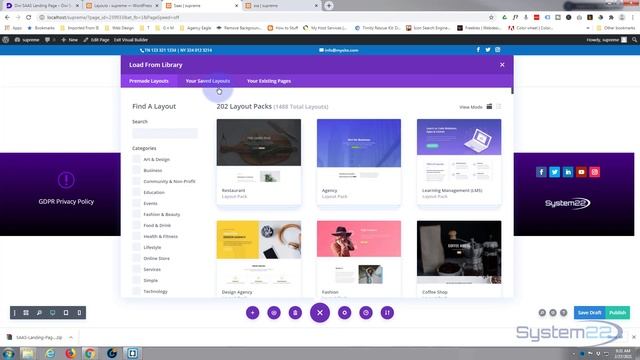Check the Community & Non-Profit category
Viewport: 640px width, 360px height.
coord(136,181)
